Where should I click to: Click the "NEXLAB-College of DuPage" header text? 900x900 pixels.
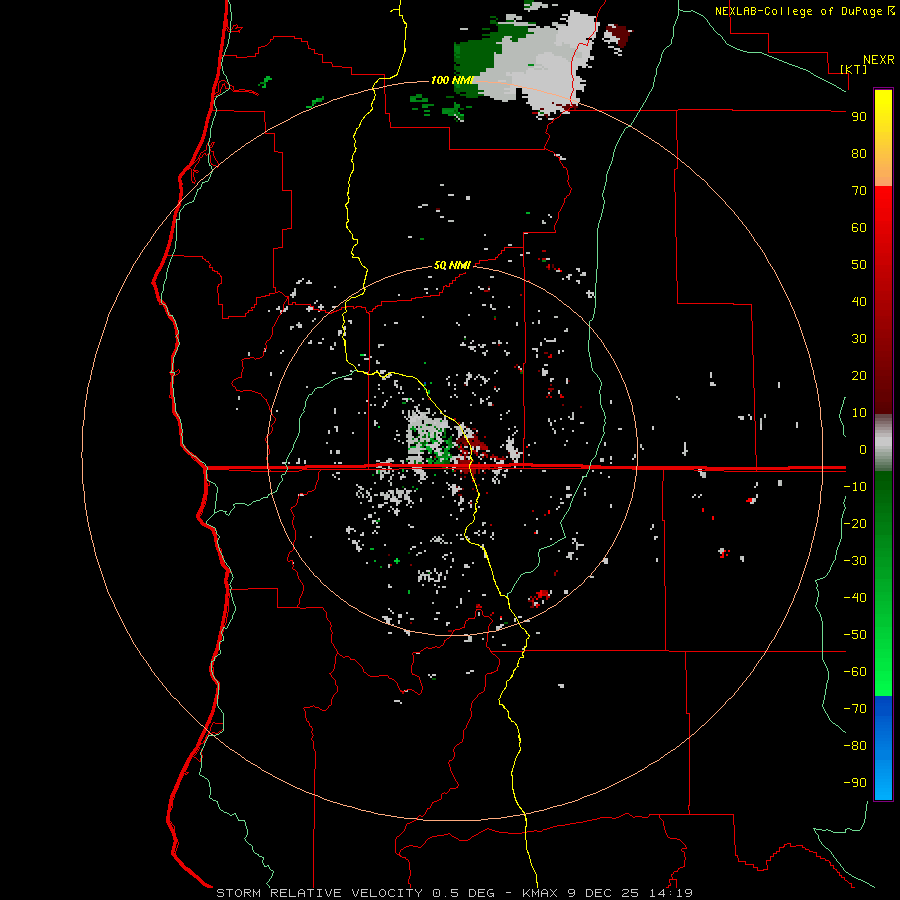point(798,11)
